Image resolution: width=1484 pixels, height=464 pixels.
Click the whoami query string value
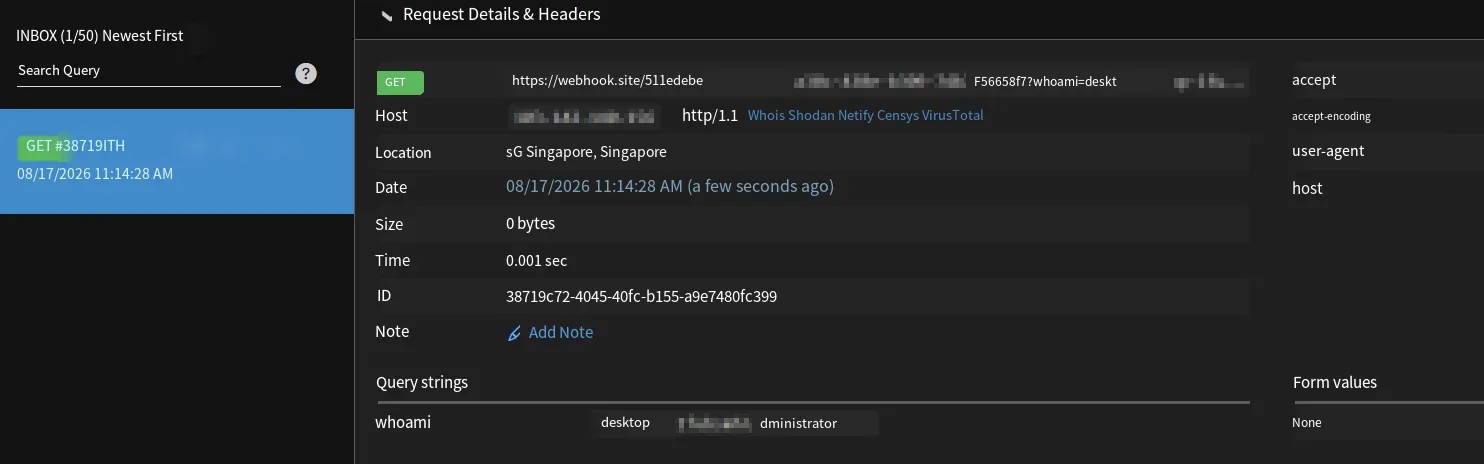tap(735, 423)
